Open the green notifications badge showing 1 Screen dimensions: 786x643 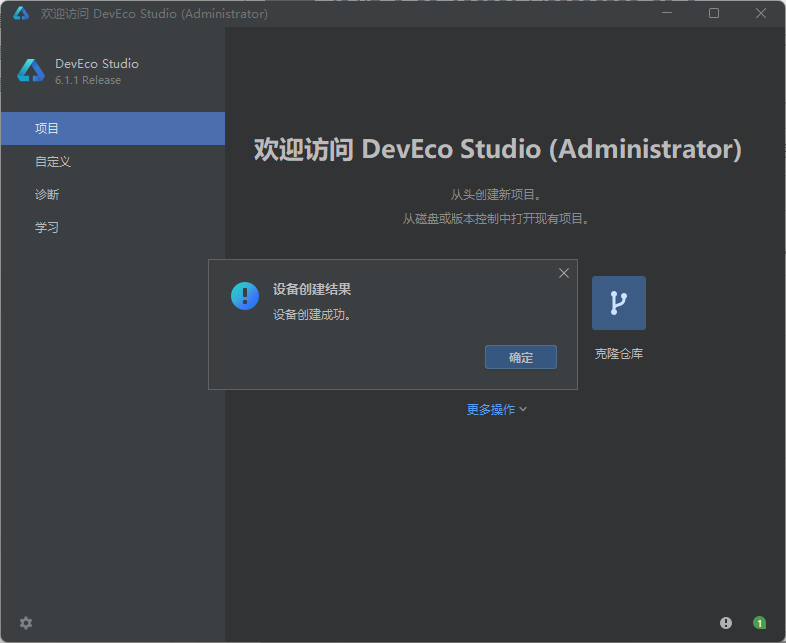759,623
